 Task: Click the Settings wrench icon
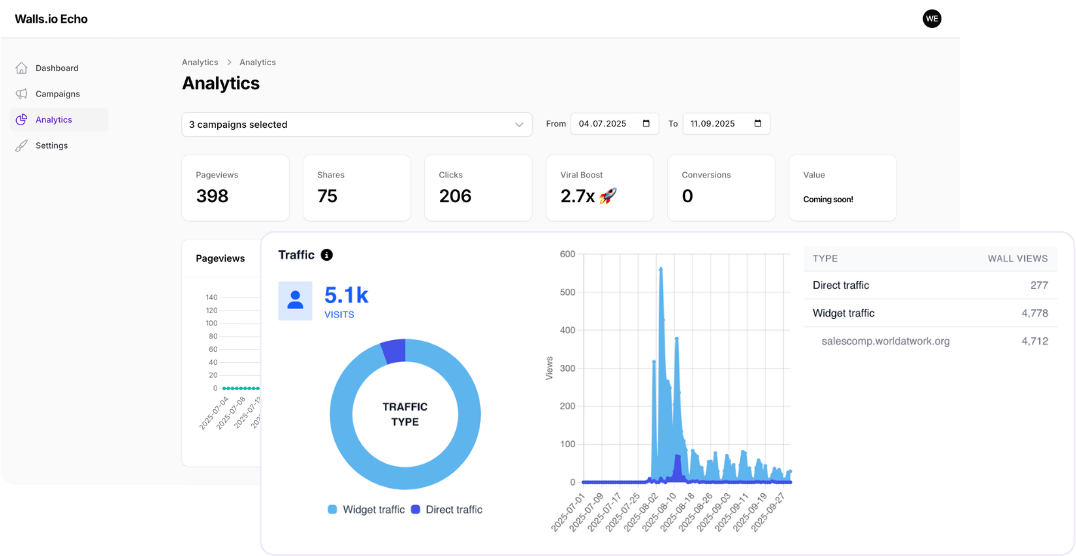(21, 146)
